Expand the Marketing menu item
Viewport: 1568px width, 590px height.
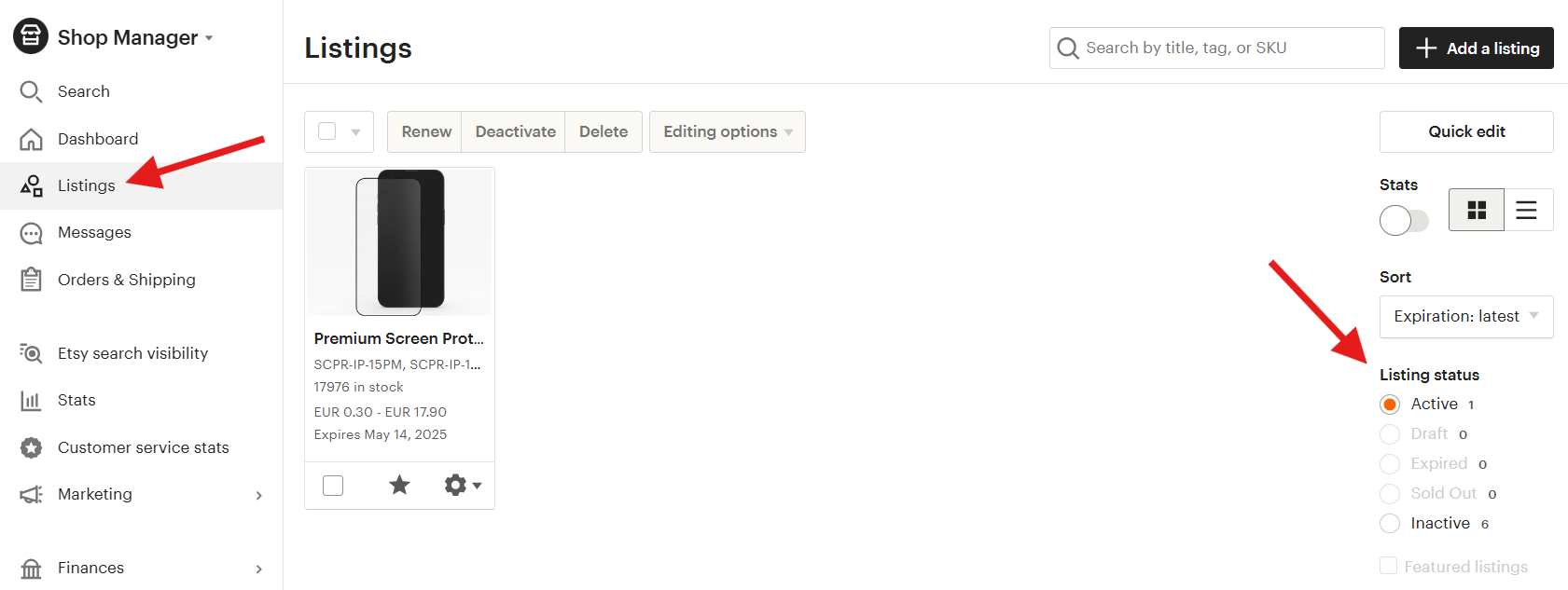pyautogui.click(x=140, y=494)
